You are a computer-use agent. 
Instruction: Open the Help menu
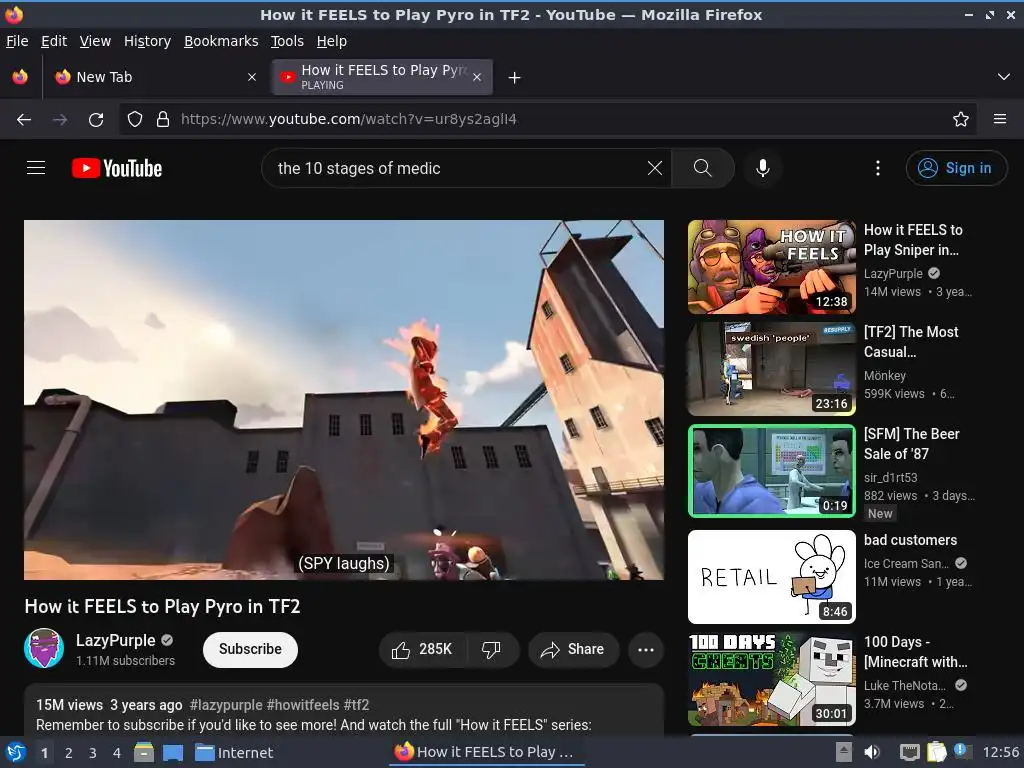tap(332, 41)
